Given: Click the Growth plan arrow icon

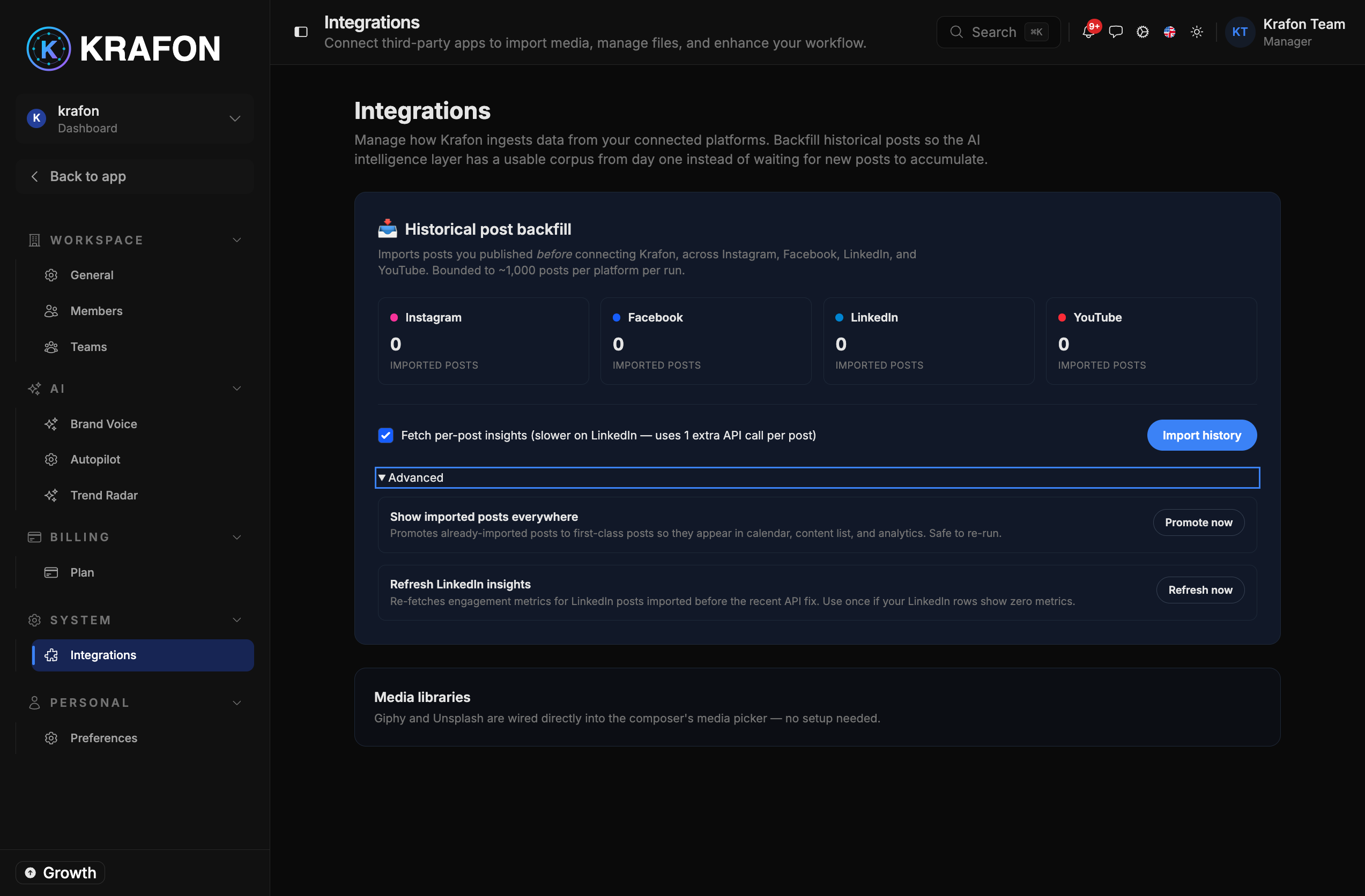Looking at the screenshot, I should tap(31, 873).
